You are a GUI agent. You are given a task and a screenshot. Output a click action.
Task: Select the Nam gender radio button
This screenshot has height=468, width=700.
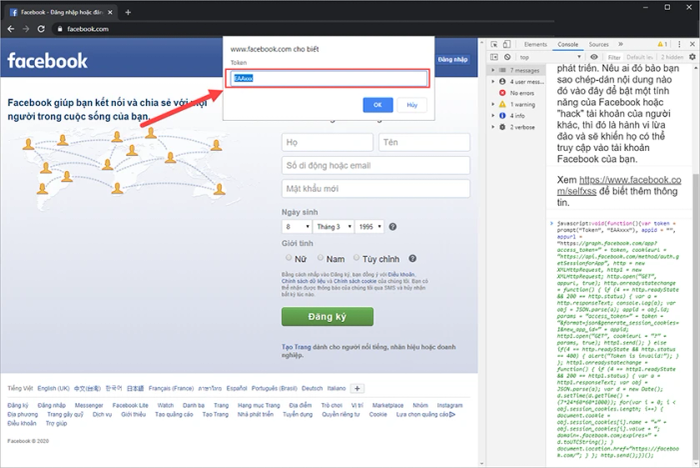[x=321, y=258]
